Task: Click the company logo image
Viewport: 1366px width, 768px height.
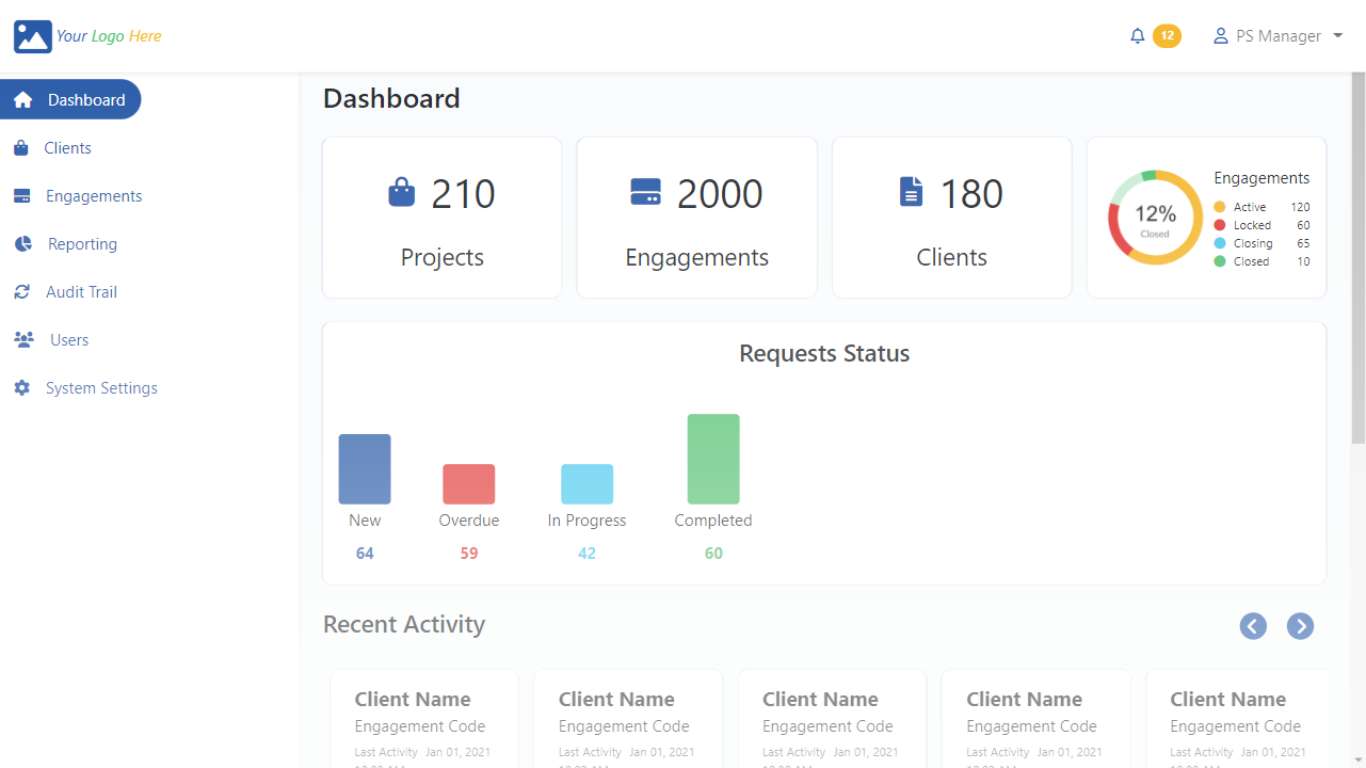Action: pos(32,36)
